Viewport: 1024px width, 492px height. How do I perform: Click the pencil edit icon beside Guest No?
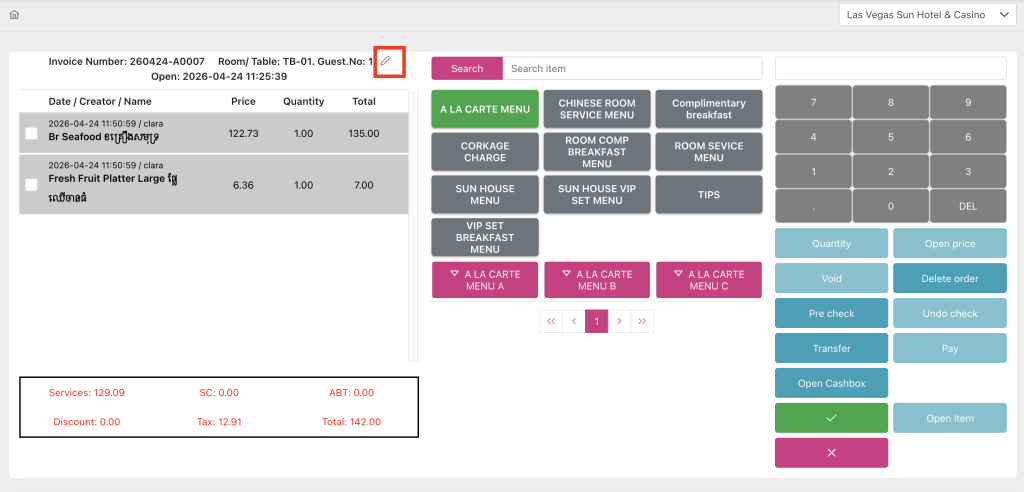click(x=386, y=61)
